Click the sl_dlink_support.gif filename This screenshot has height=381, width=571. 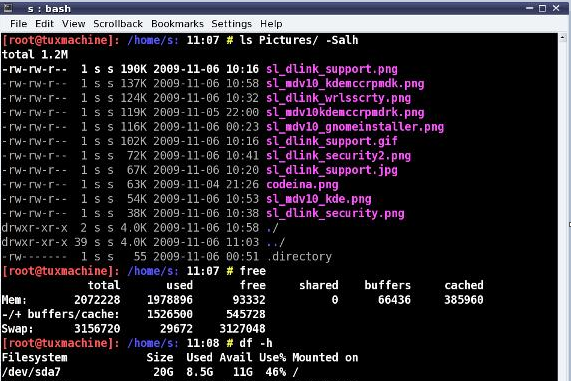pyautogui.click(x=332, y=141)
